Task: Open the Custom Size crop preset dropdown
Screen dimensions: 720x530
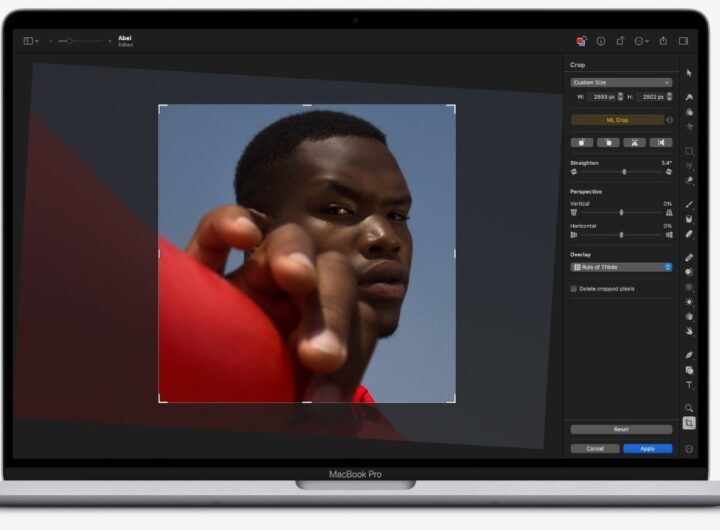Action: (621, 82)
